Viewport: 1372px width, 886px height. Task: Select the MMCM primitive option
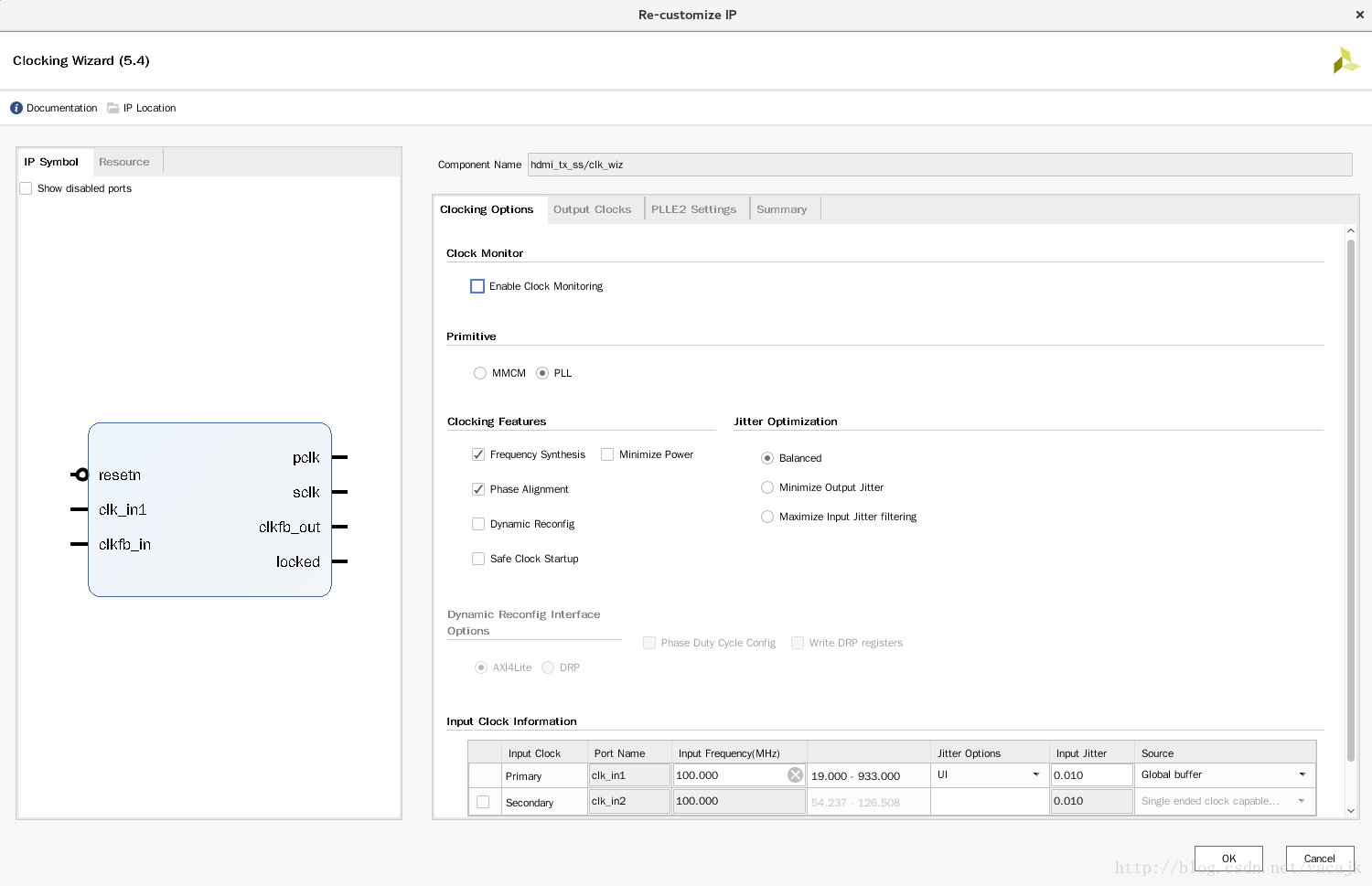click(480, 373)
